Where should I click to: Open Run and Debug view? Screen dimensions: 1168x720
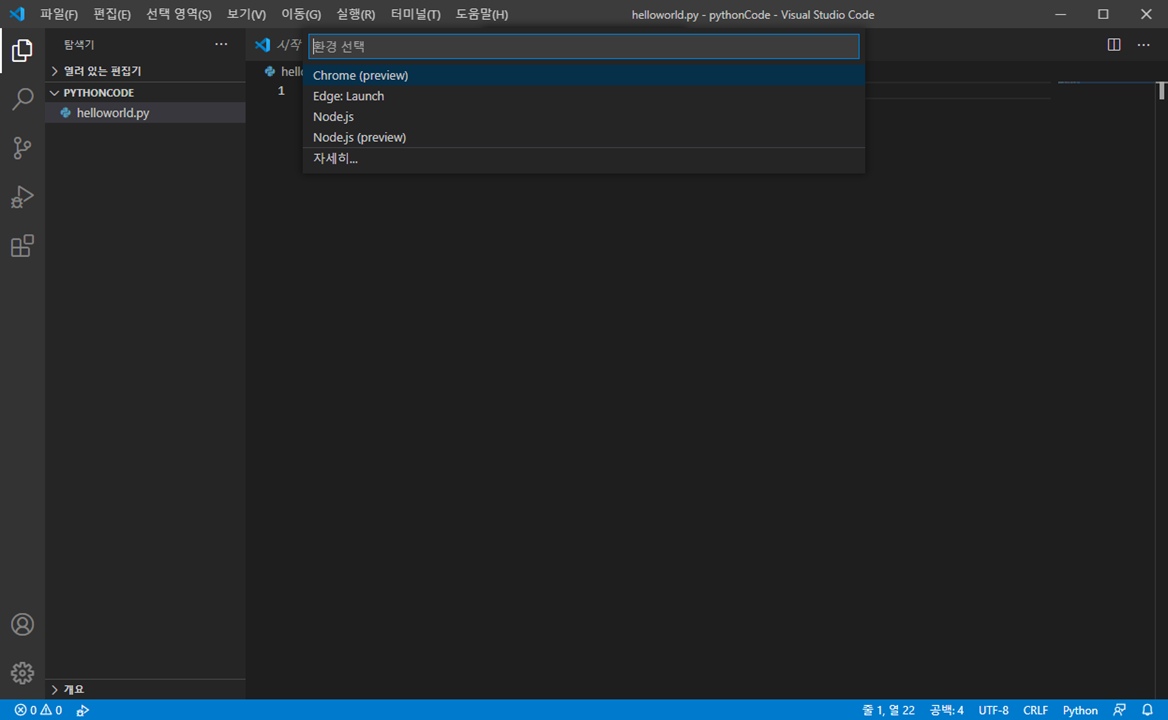tap(22, 197)
